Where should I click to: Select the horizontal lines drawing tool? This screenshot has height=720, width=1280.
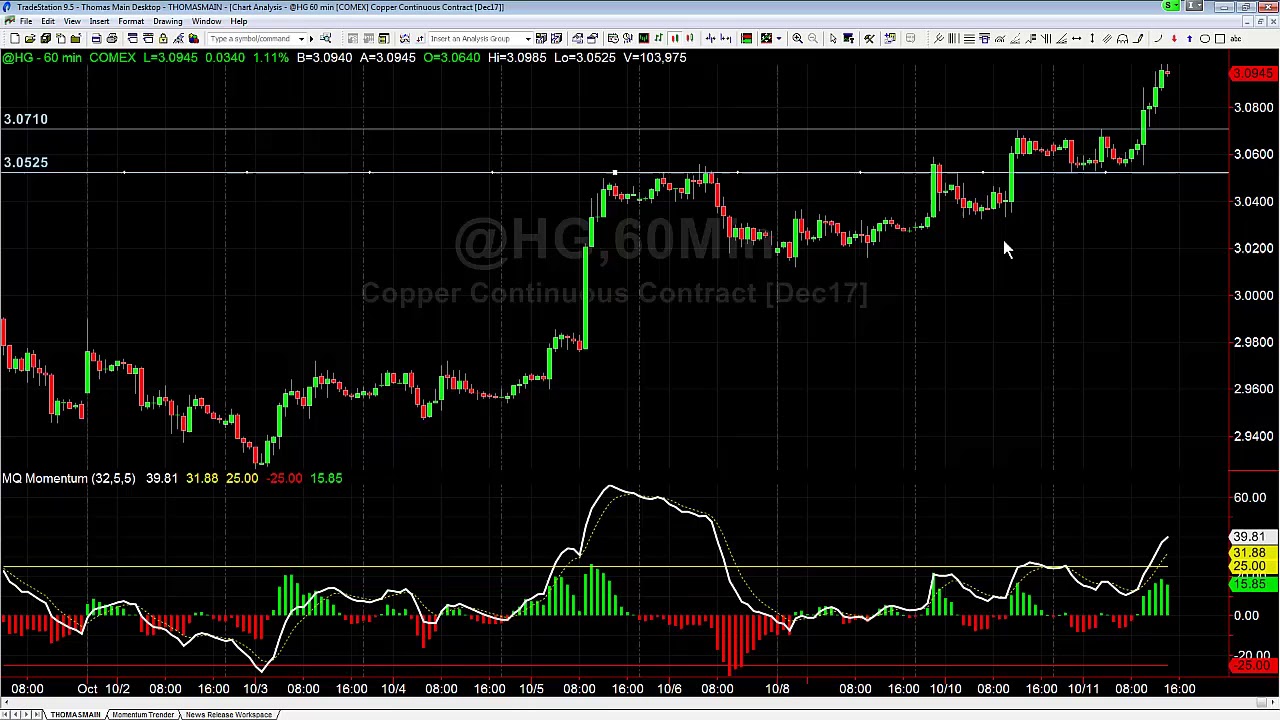pyautogui.click(x=969, y=38)
